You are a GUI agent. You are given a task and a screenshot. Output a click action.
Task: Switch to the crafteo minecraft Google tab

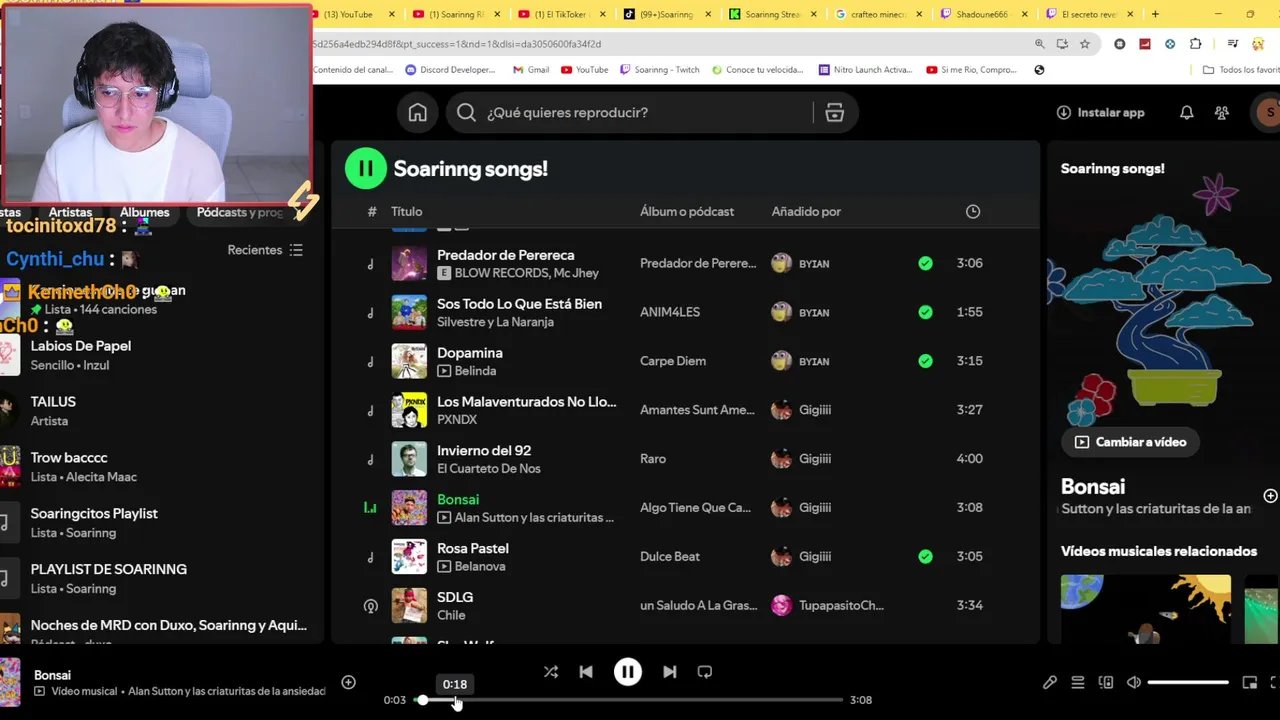tap(880, 14)
